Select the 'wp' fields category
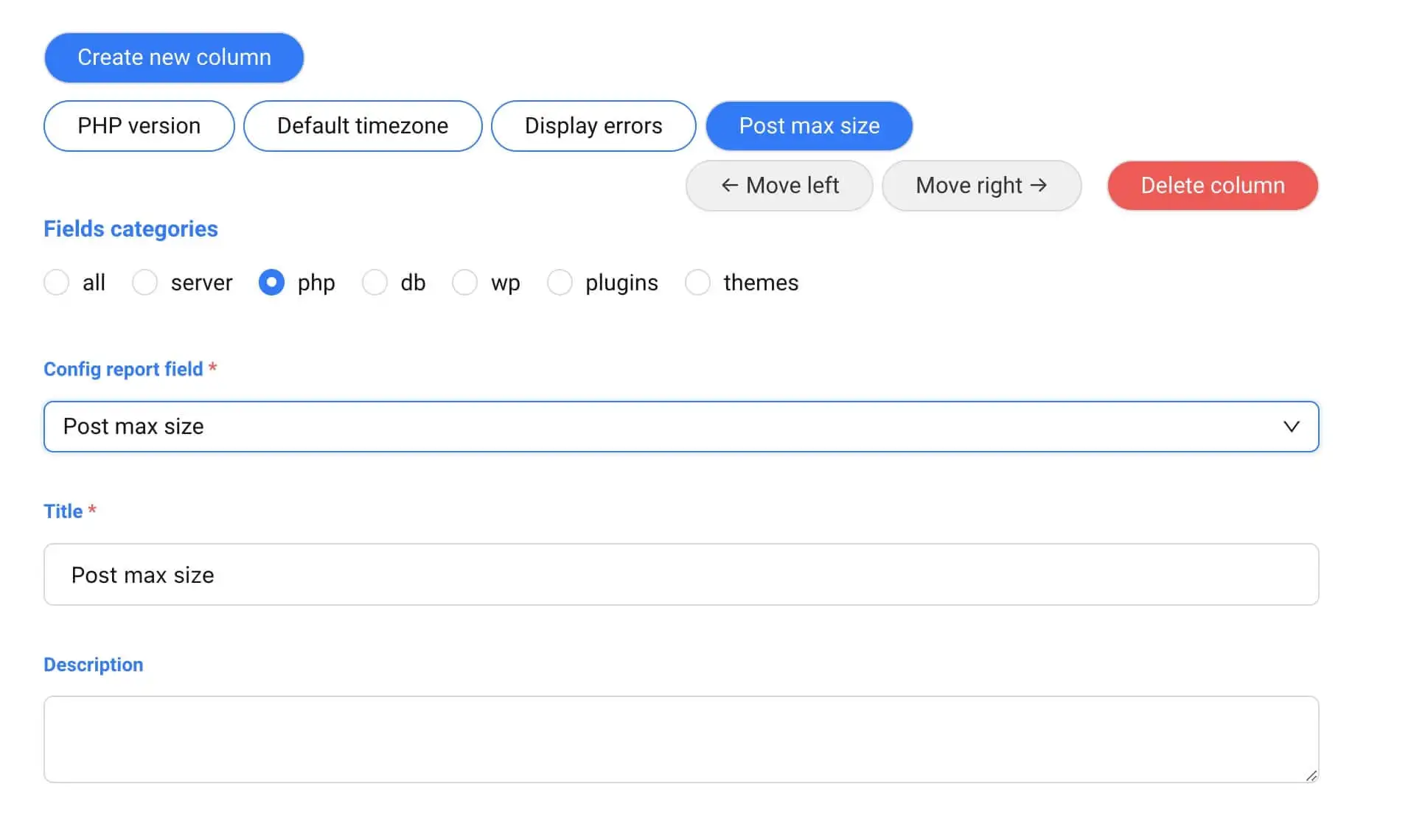 coord(465,282)
